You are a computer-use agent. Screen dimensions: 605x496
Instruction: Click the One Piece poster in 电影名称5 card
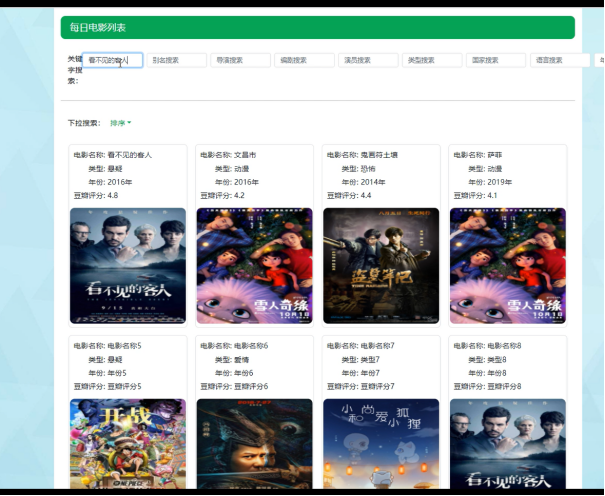pyautogui.click(x=128, y=444)
